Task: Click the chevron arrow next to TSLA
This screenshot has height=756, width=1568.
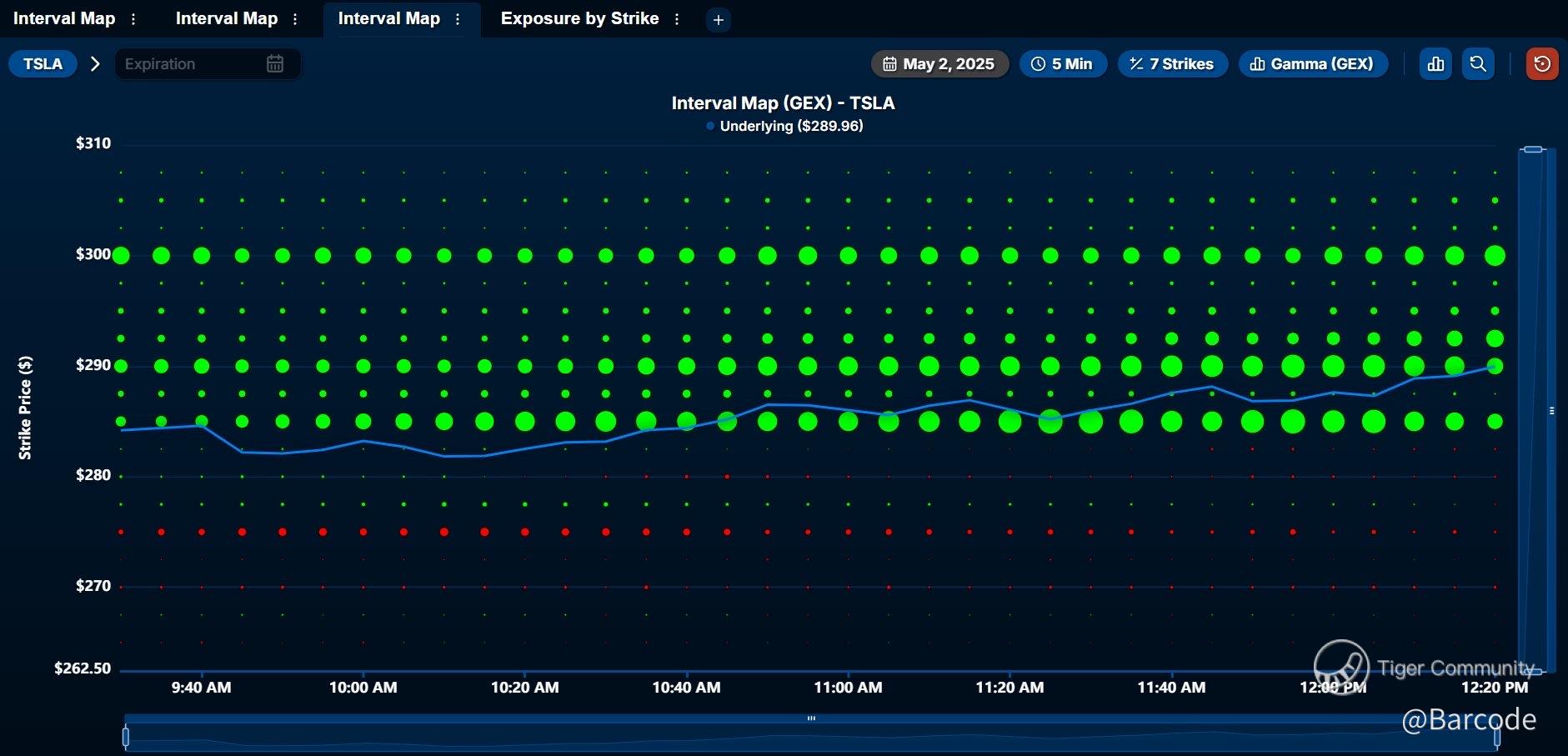Action: point(95,64)
